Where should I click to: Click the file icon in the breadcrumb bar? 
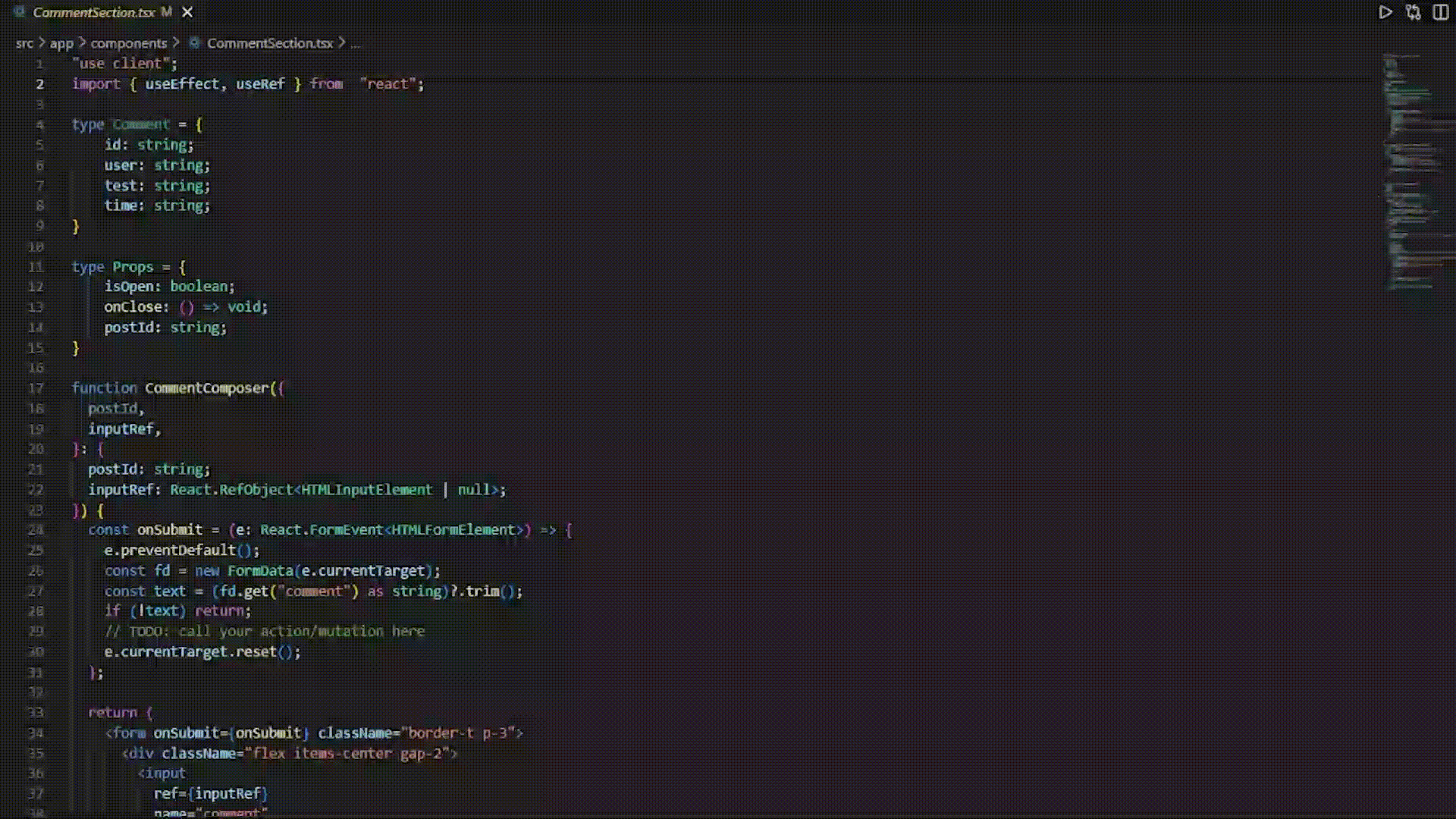click(x=194, y=43)
